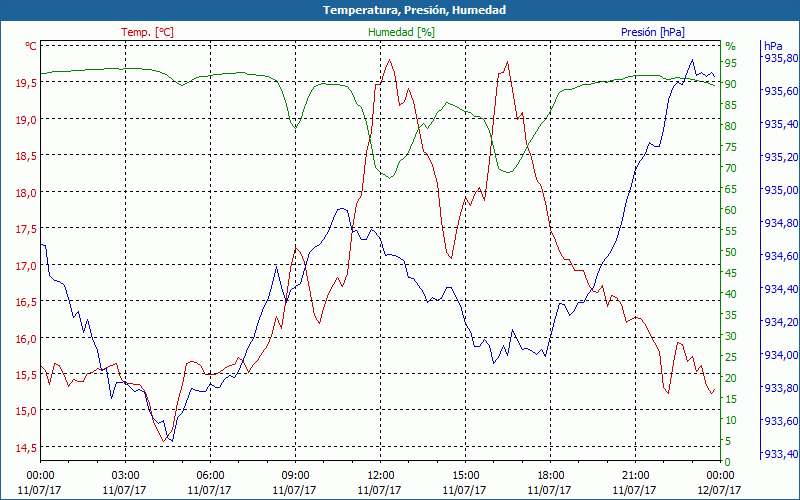Select the blue "Presión [hPa]" legend label
800x500 pixels.
point(653,32)
